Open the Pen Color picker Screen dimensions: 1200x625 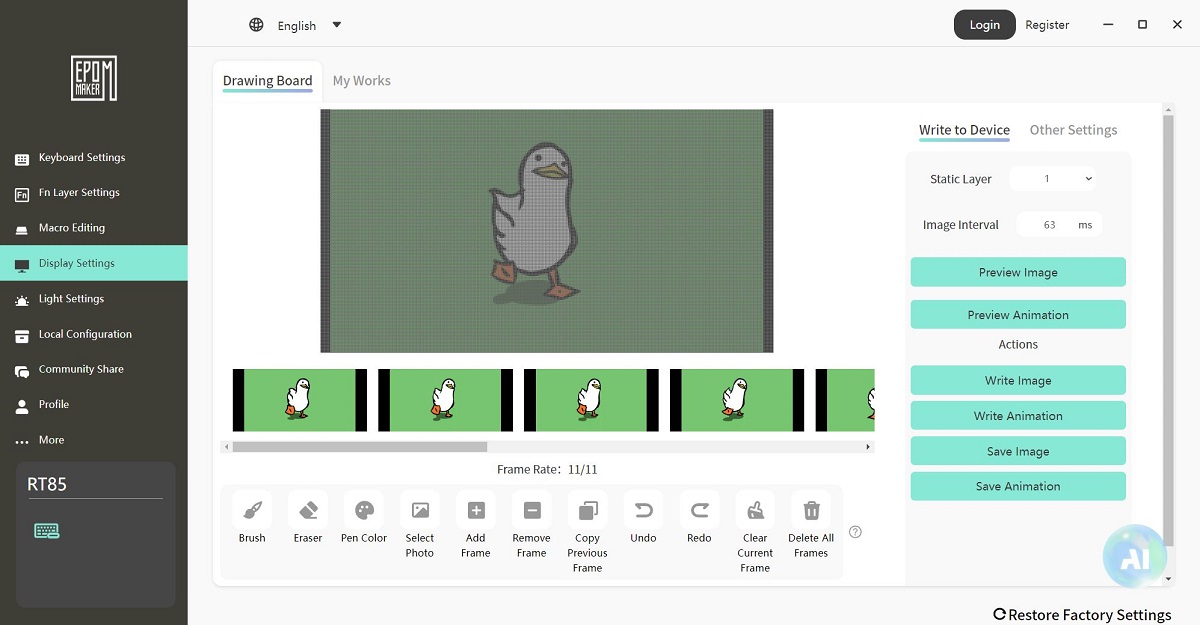click(364, 511)
